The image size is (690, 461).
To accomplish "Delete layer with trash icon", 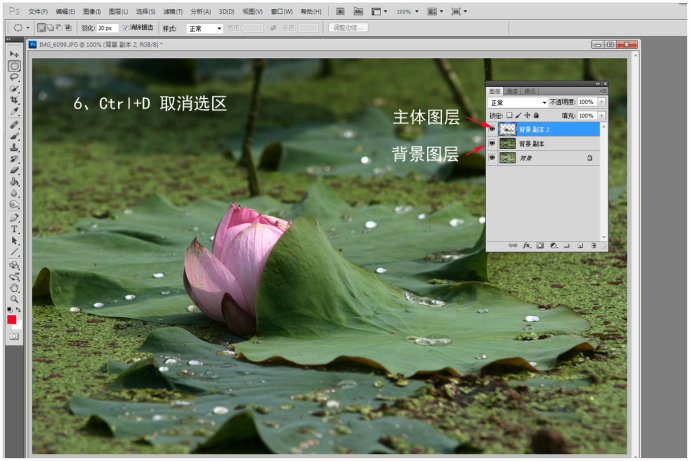I will coord(594,245).
